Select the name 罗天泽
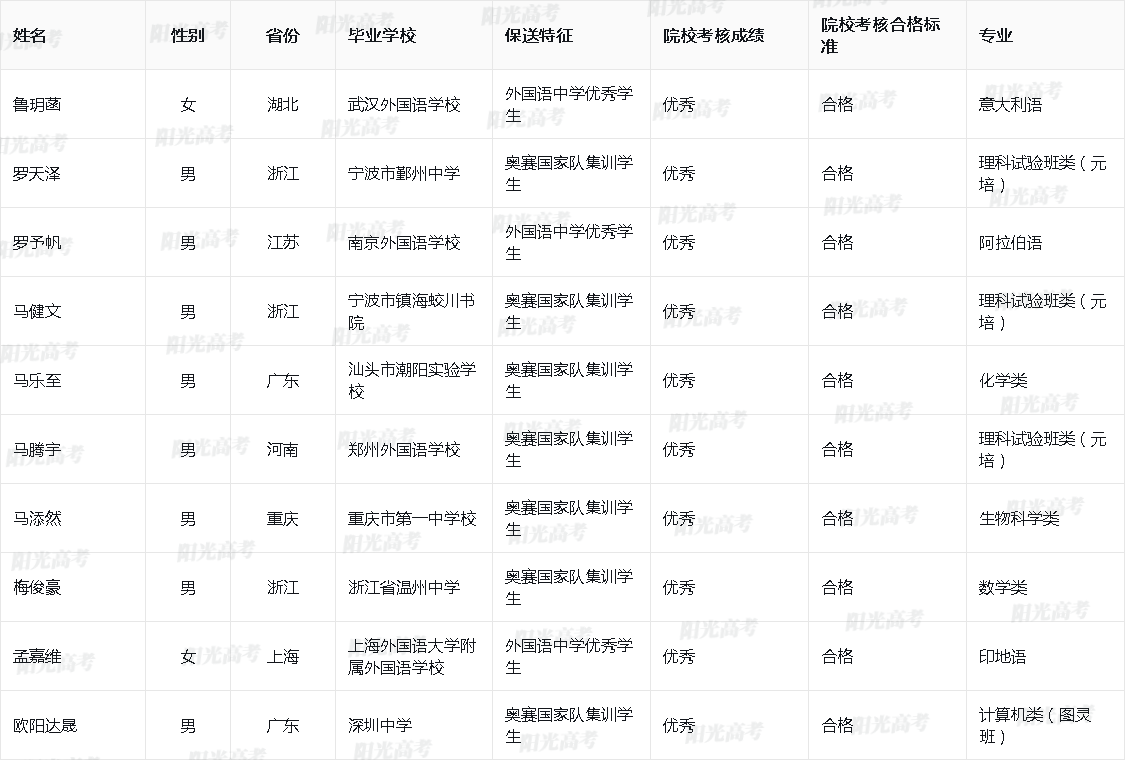Viewport: 1125px width, 760px height. pos(37,174)
